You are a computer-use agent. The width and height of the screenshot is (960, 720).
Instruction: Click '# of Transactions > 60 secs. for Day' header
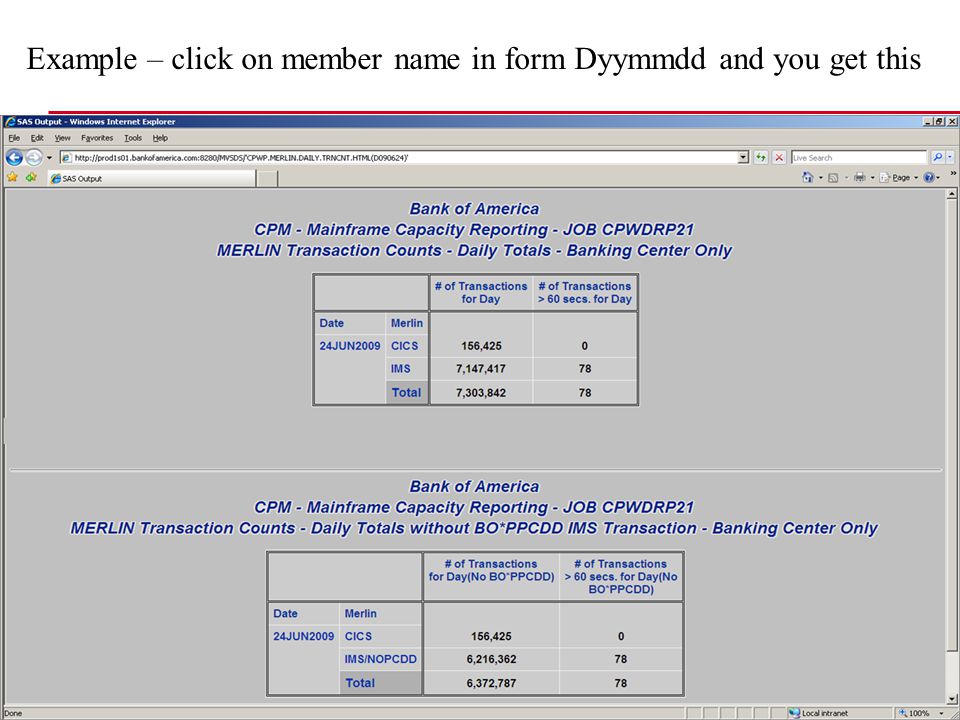click(585, 293)
